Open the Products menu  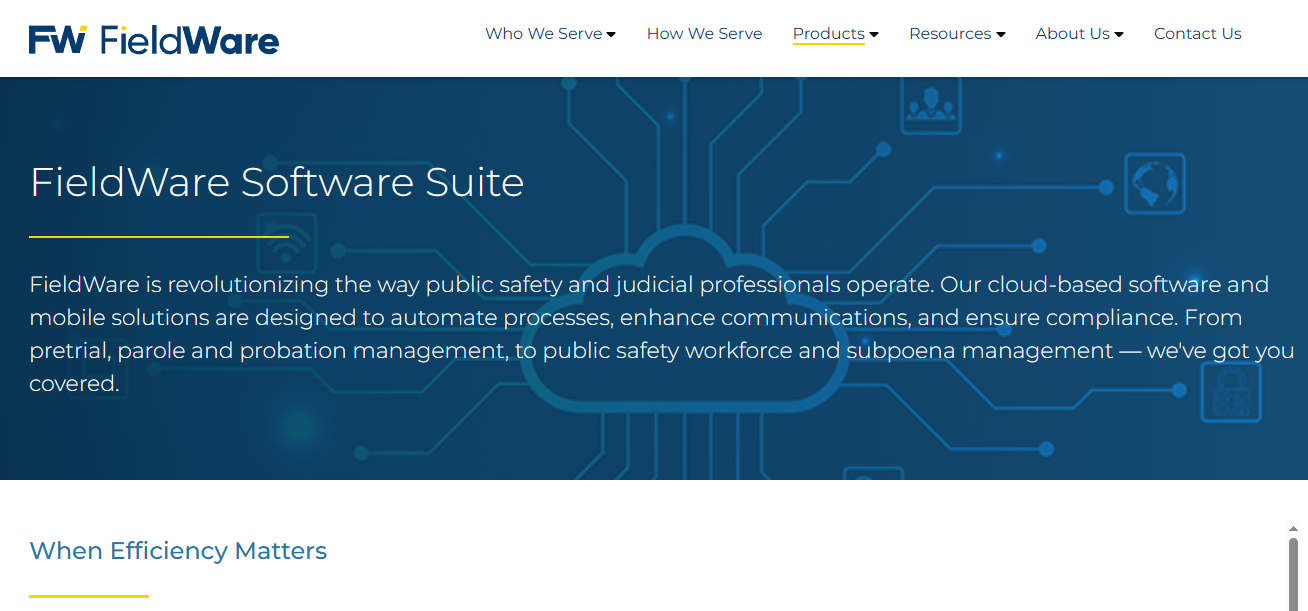(828, 34)
